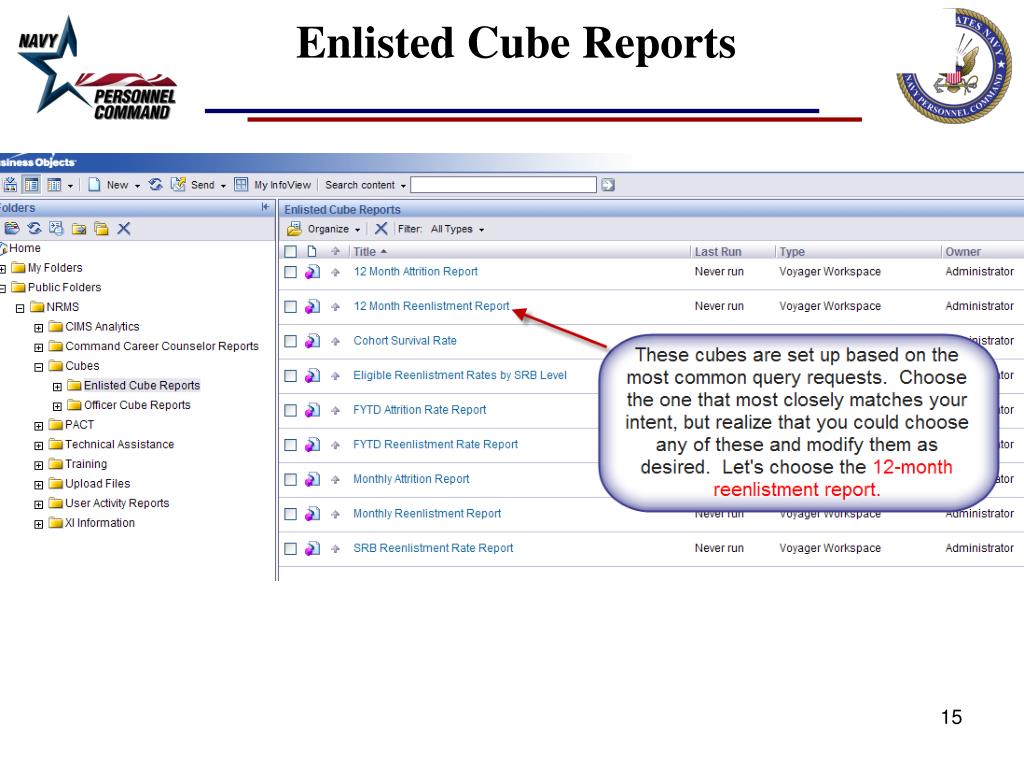Screen dimensions: 1024x768
Task: Open the Cohort Survival Rate link
Action: [x=405, y=341]
